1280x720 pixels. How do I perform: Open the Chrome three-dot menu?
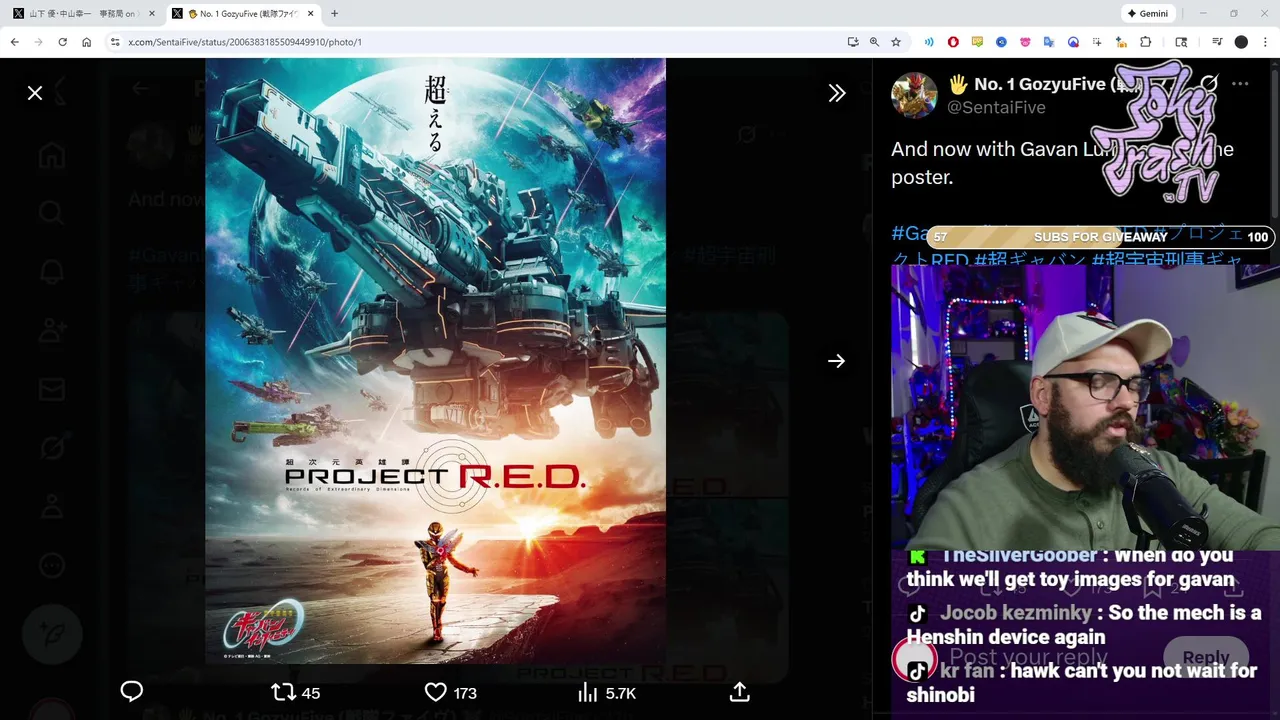tap(1266, 42)
